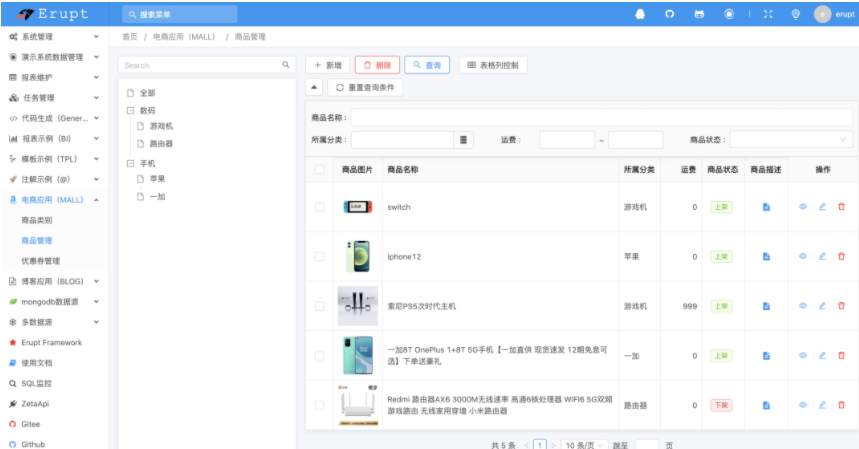The height and width of the screenshot is (449, 859).
Task: Open the GitHub icon in header
Action: coord(669,14)
